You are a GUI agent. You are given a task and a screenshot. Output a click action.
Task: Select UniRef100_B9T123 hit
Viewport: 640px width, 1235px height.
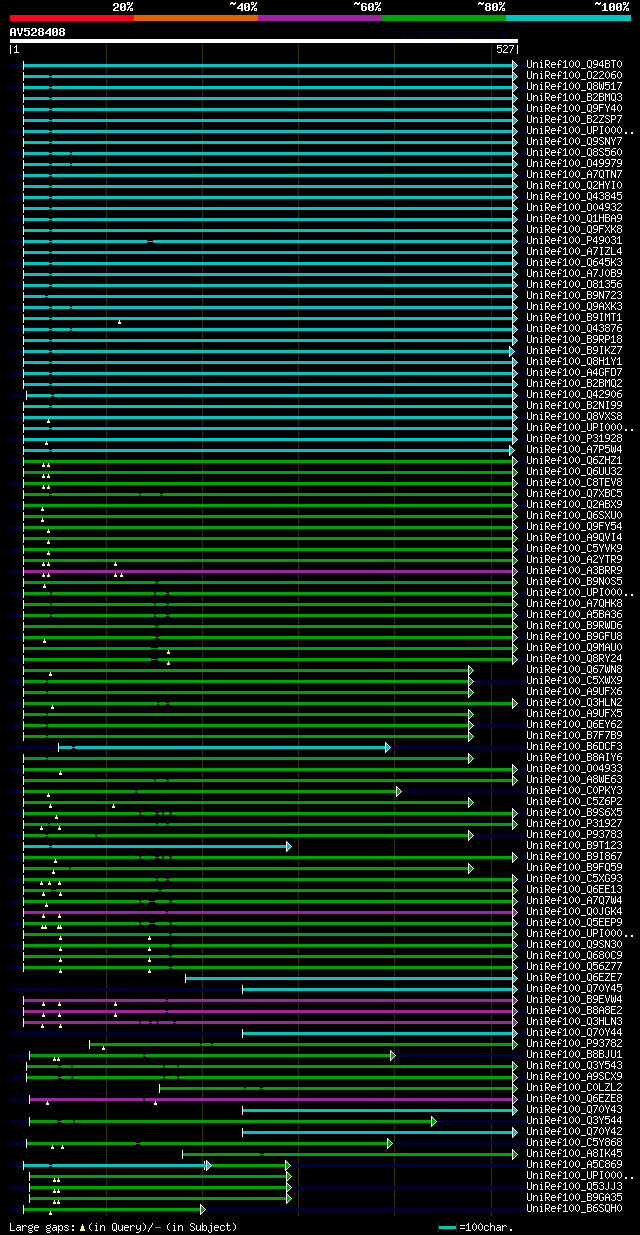575,845
